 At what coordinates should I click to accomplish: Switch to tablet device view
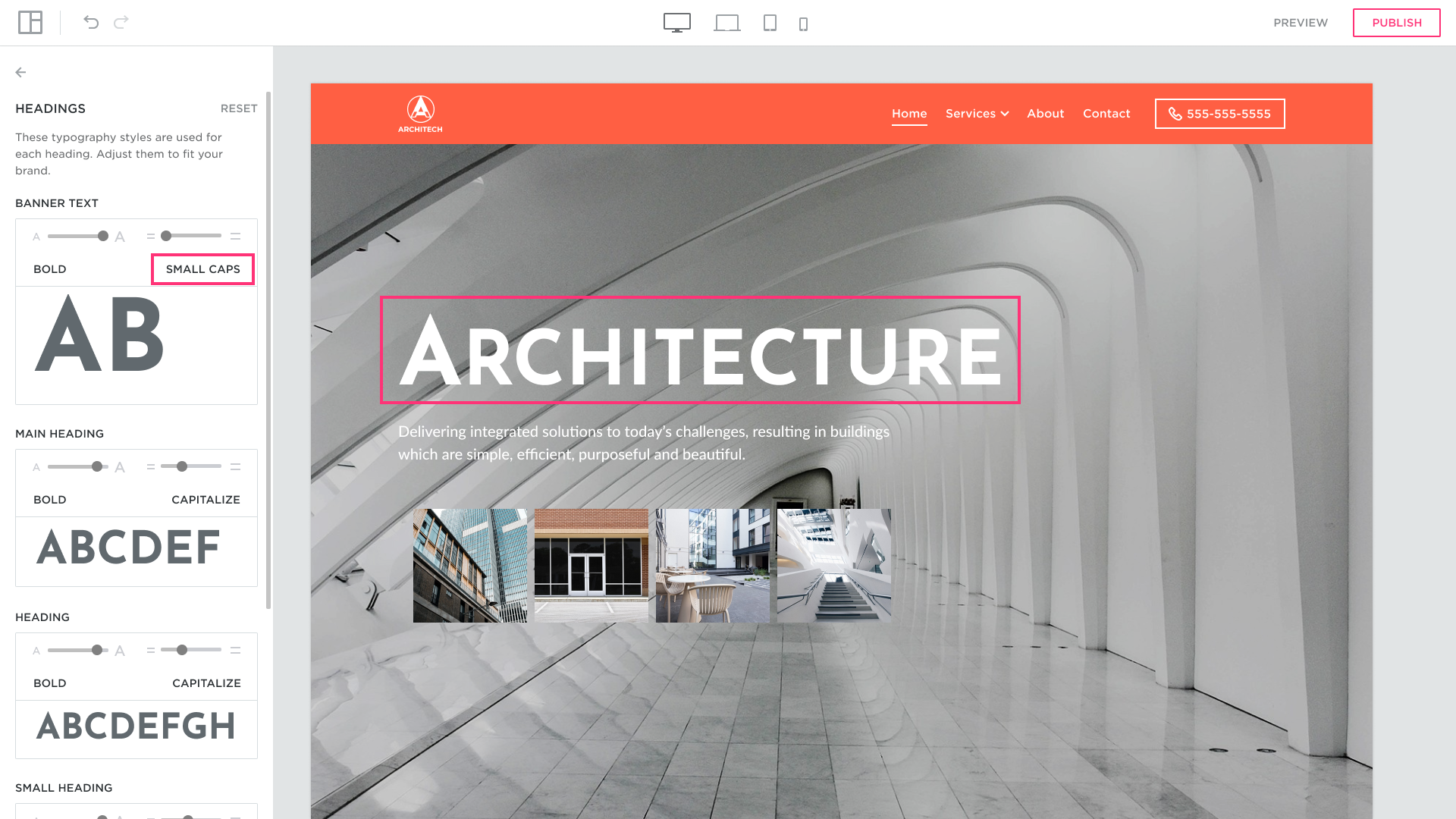[770, 23]
